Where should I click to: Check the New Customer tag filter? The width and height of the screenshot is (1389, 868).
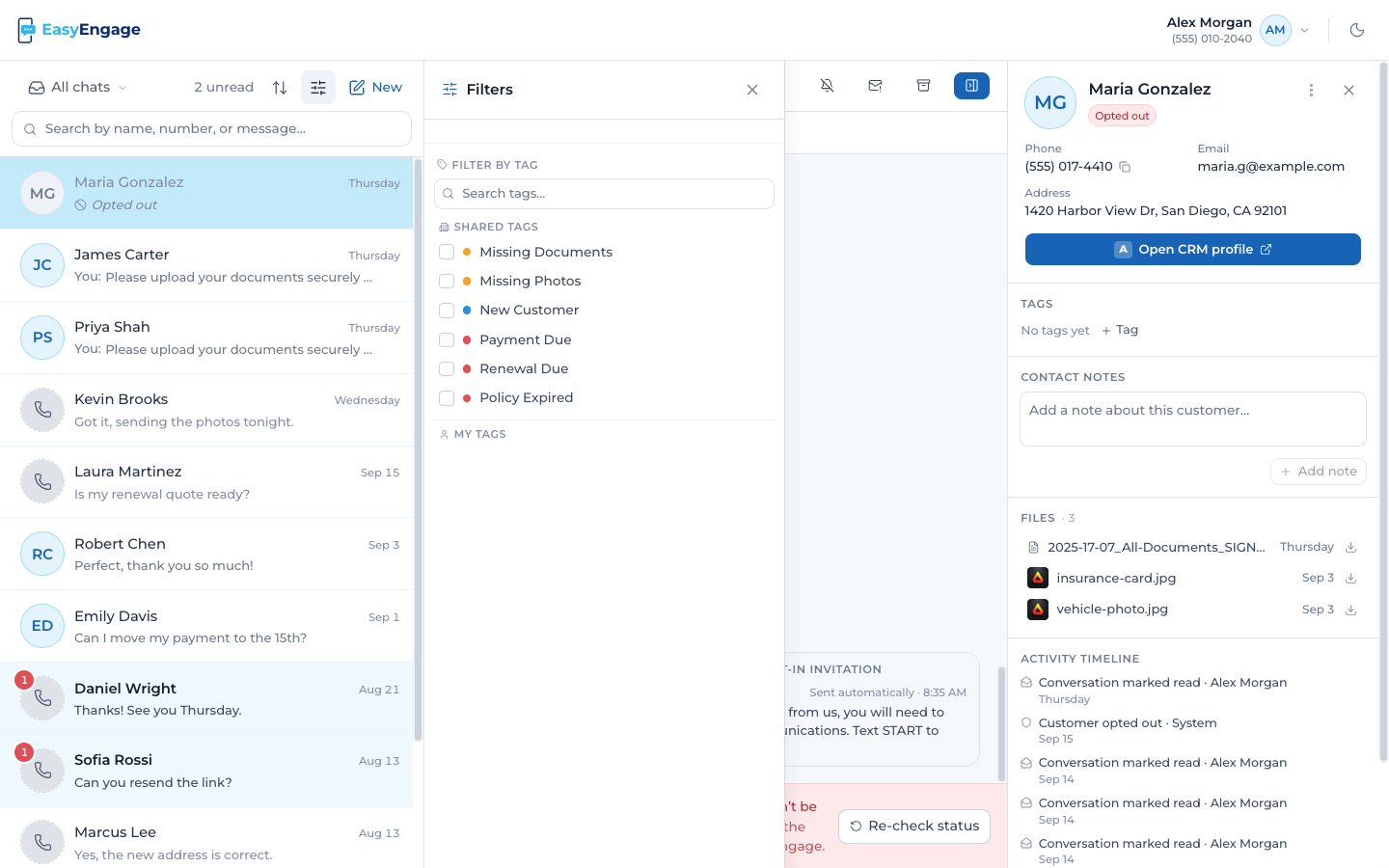tap(447, 311)
